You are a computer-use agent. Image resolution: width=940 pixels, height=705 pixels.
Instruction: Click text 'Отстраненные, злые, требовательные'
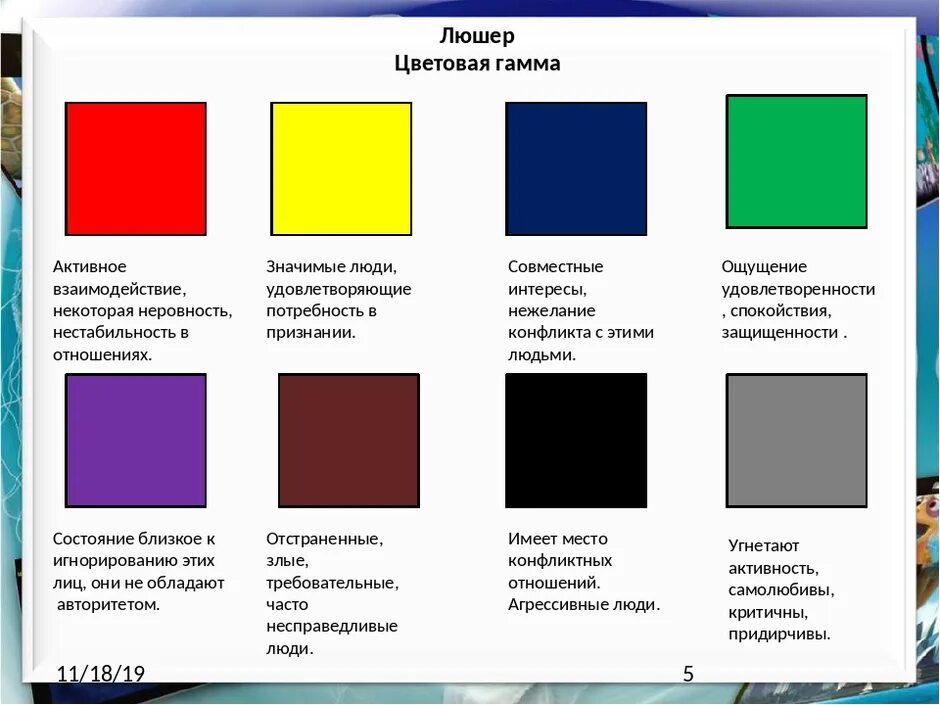(x=333, y=561)
